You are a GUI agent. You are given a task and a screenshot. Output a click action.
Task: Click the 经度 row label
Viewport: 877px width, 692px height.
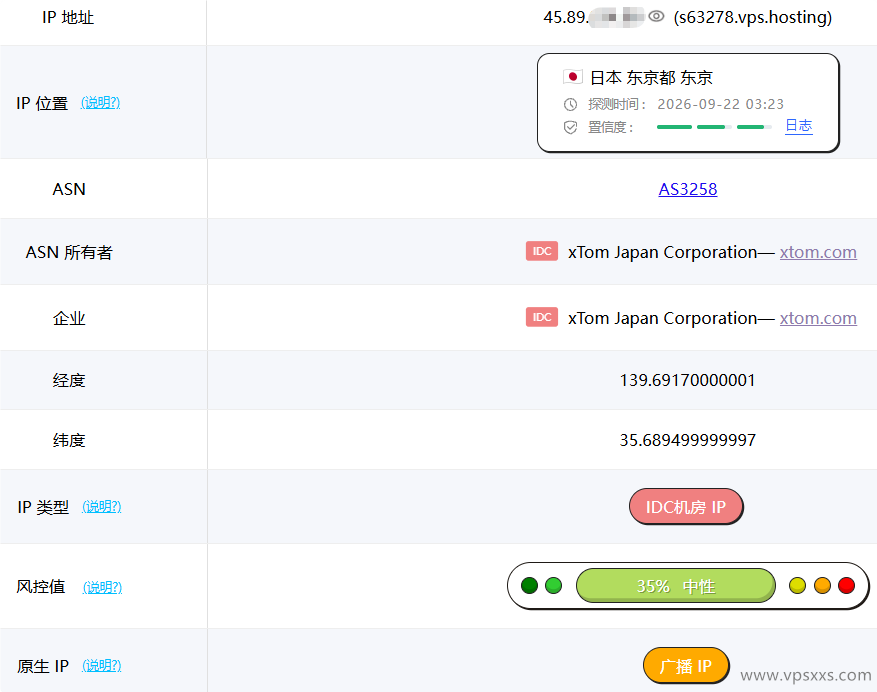pyautogui.click(x=69, y=380)
